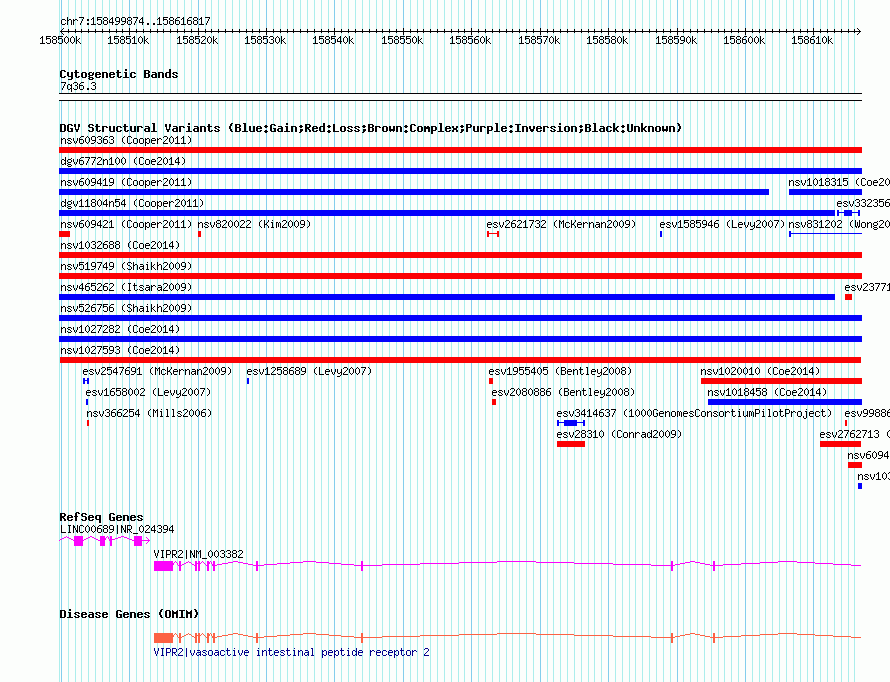
Task: Click the nsv609363 (Cooper2011) red loss bar
Action: (460, 150)
